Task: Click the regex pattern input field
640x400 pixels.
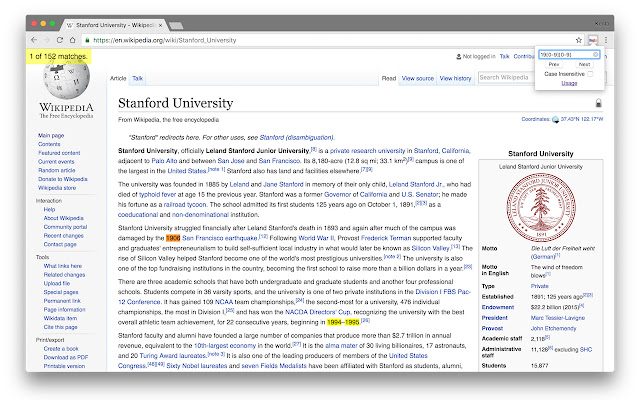Action: [x=565, y=54]
